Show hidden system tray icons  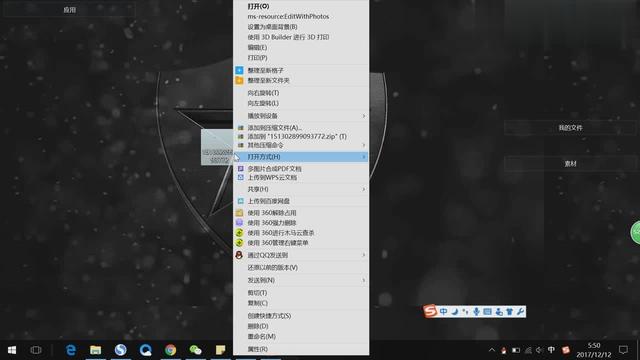click(x=492, y=350)
